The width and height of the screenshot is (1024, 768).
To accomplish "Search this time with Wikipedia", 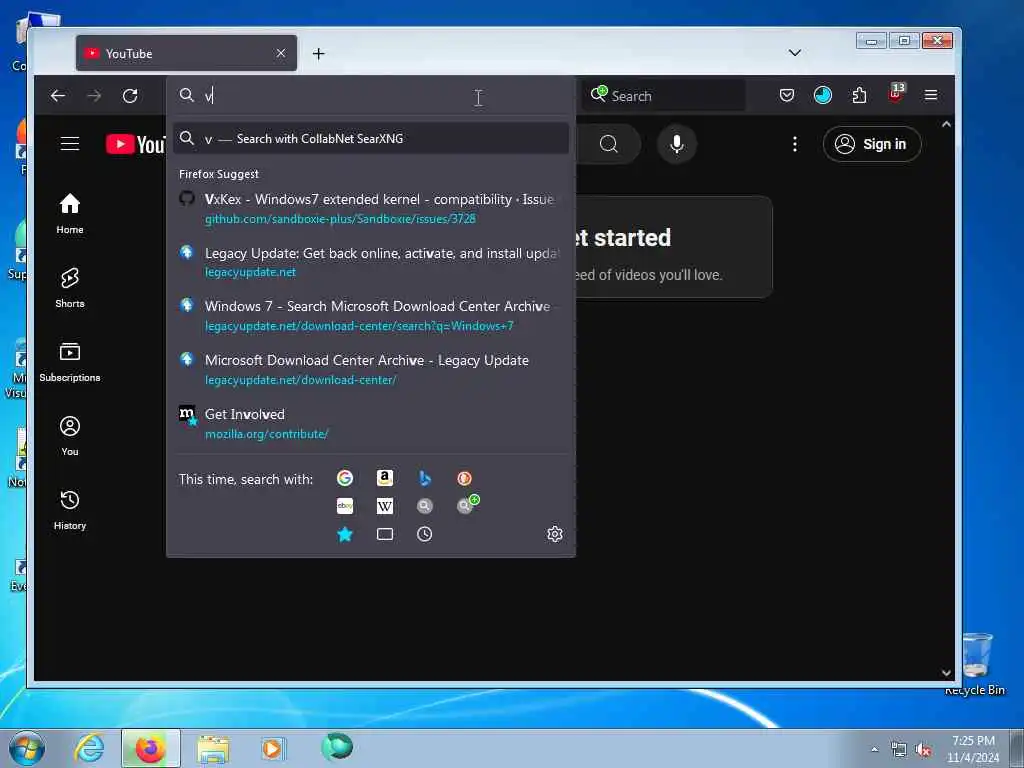I will 385,506.
